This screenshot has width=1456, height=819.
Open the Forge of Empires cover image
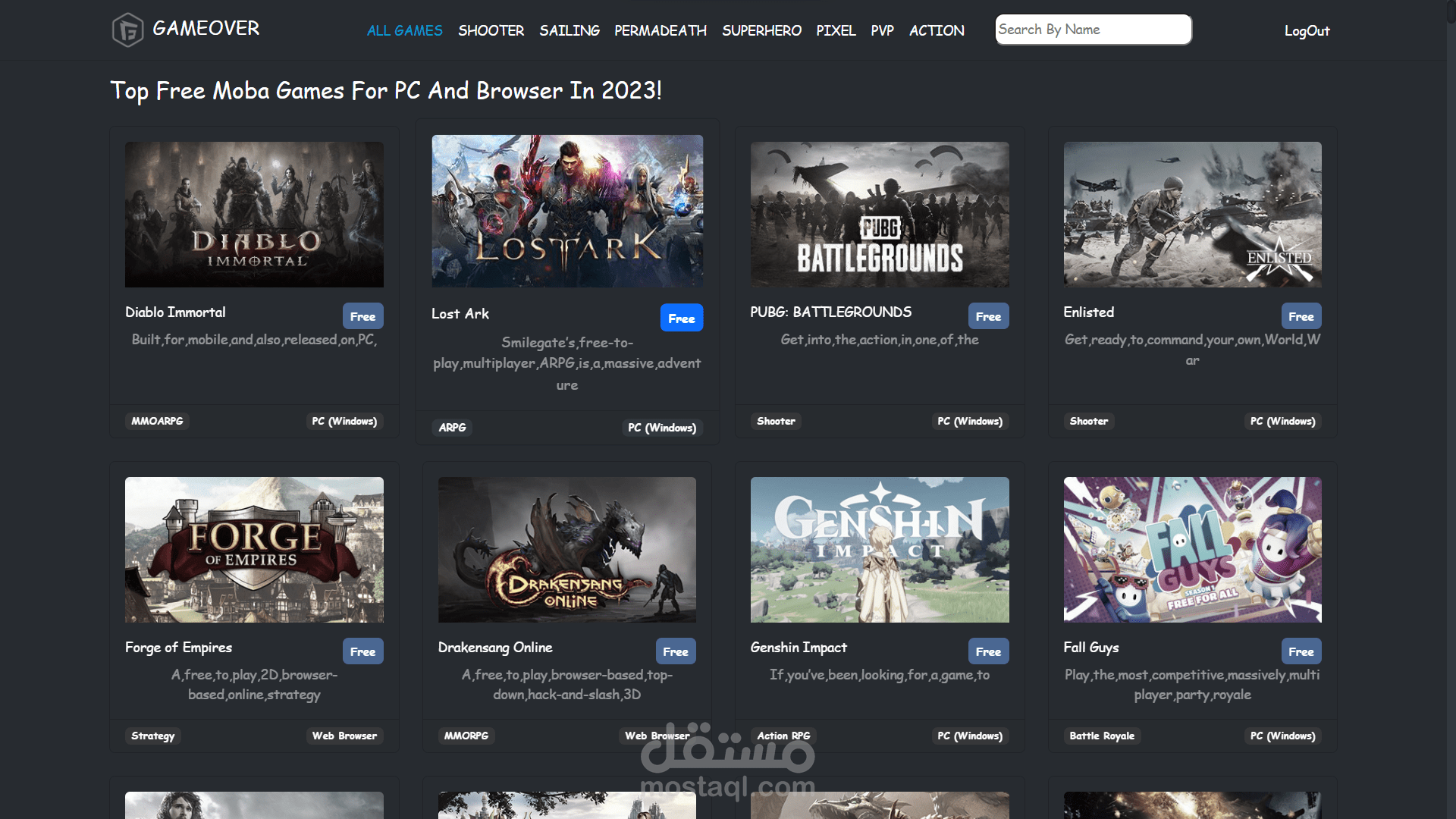click(x=254, y=550)
